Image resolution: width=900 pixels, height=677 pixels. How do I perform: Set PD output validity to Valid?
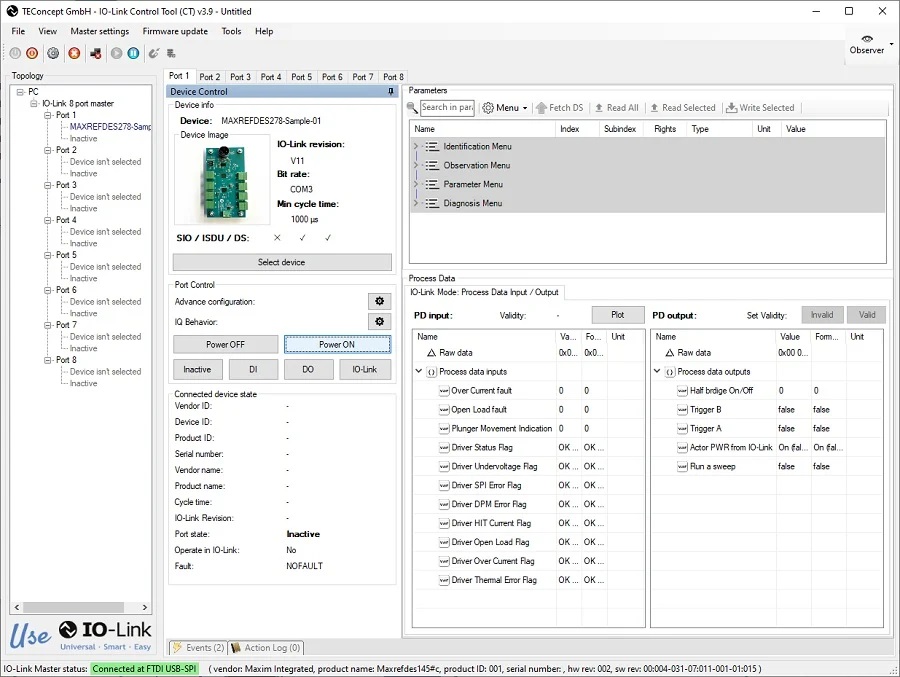coord(867,315)
